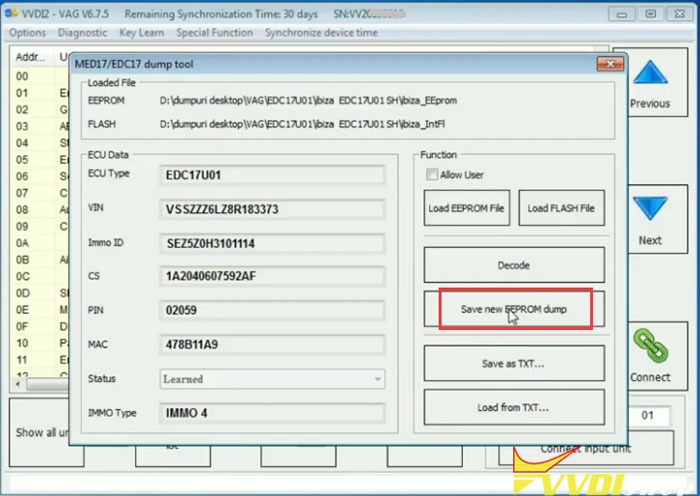Click the blue Next down-arrow icon
Image resolution: width=700 pixels, height=496 pixels.
650,208
